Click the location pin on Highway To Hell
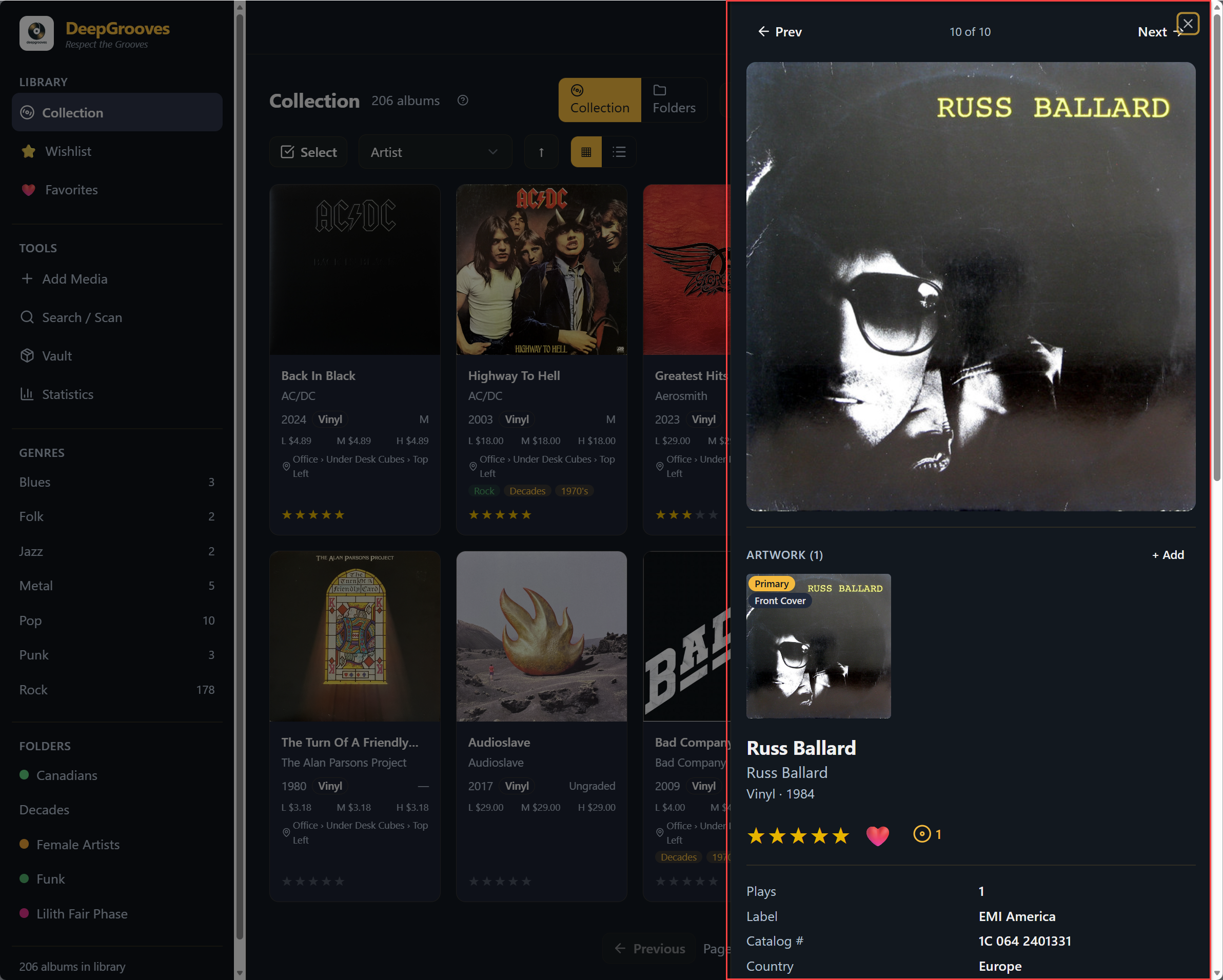The width and height of the screenshot is (1223, 980). point(473,466)
